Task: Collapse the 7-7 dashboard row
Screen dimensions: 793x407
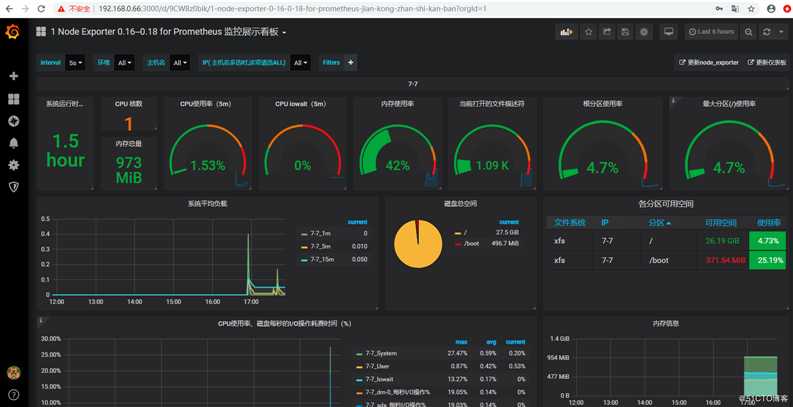Action: coord(413,84)
